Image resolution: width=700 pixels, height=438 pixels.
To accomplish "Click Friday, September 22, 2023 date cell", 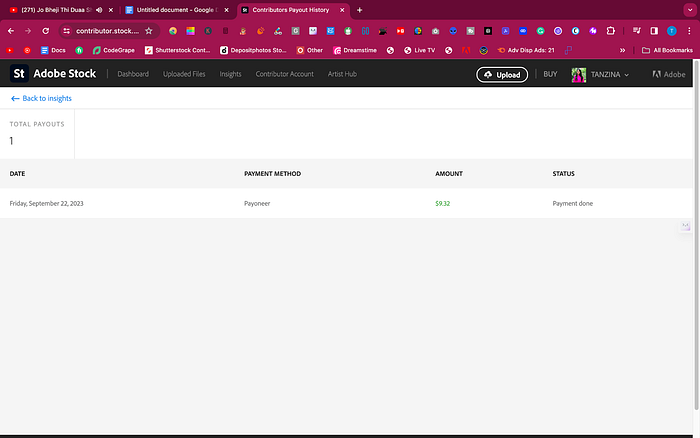I will tap(46, 204).
